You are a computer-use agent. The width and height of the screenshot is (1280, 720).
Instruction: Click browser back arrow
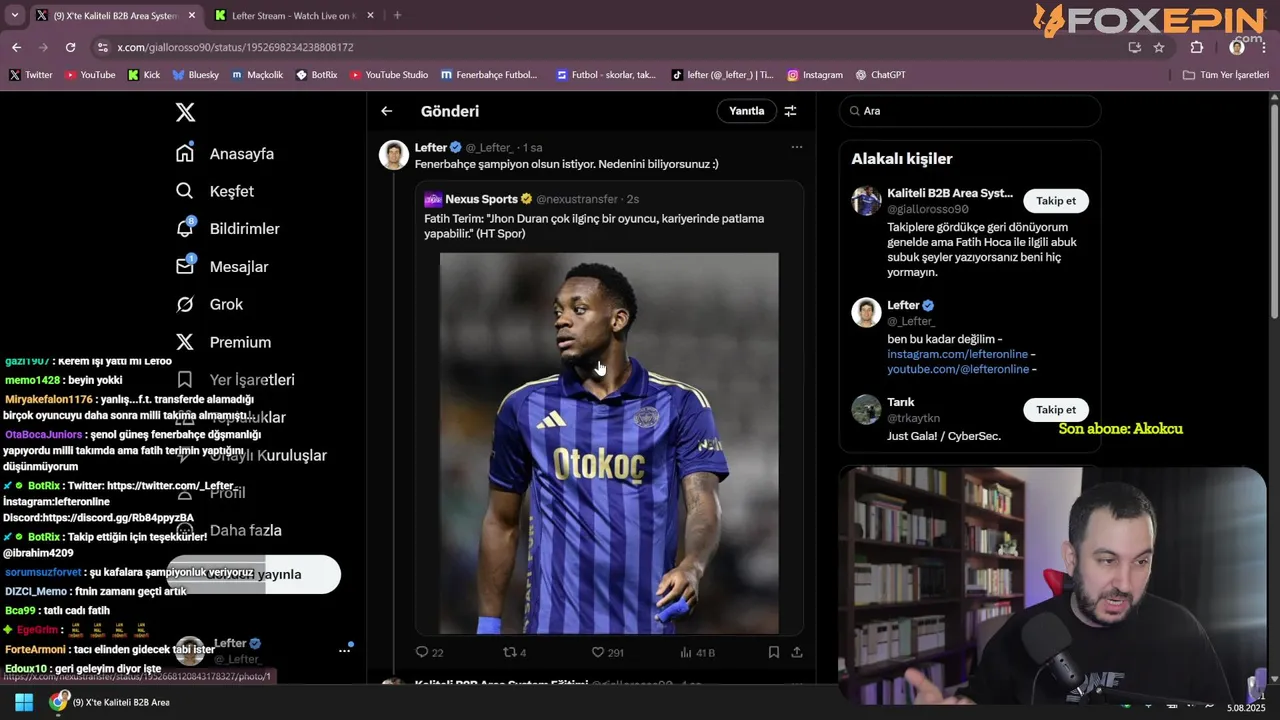pos(16,47)
